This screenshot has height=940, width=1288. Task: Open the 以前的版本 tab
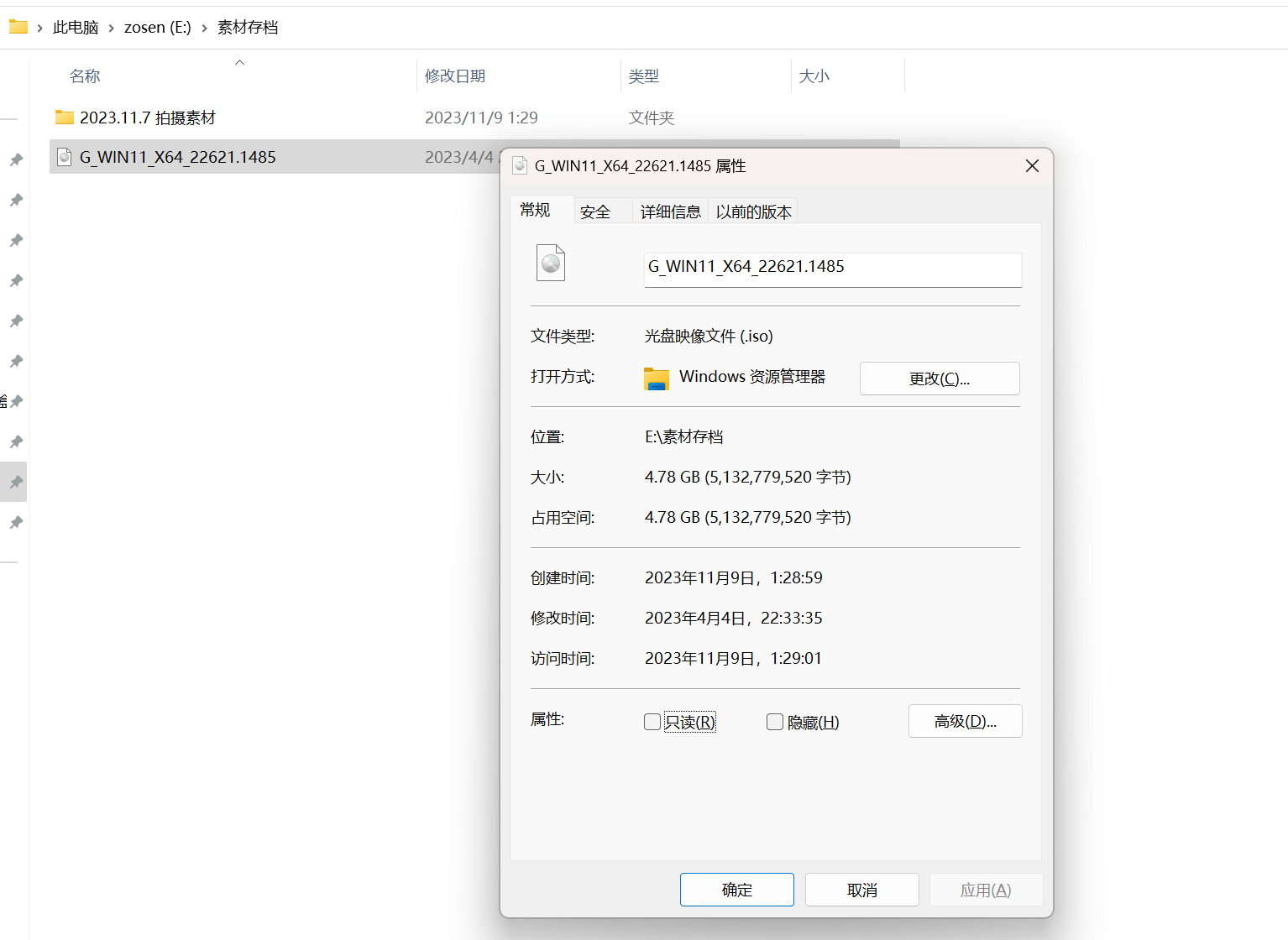pos(753,211)
